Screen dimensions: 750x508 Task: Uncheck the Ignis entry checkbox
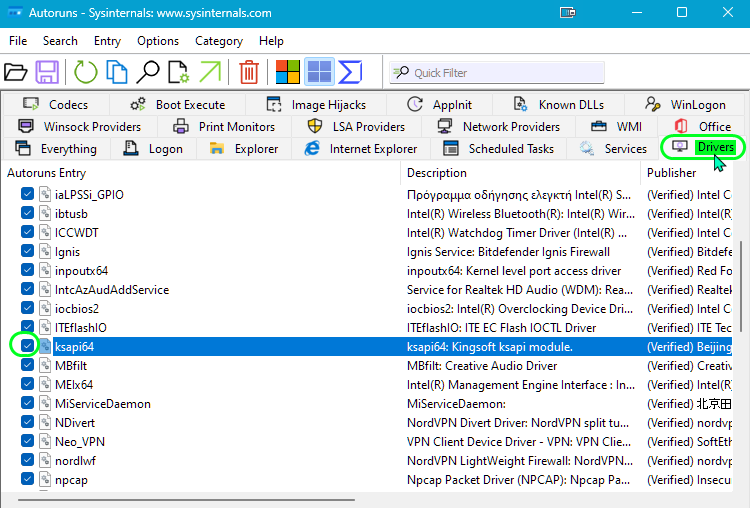coord(27,251)
